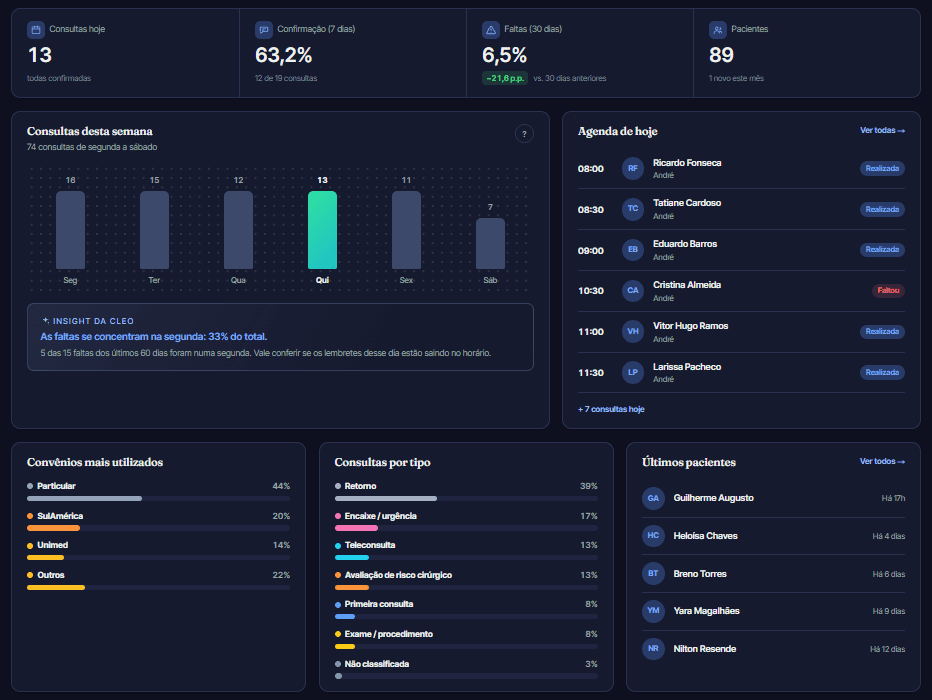
Task: Click the EB avatar for Eduardo Barros
Action: coord(633,250)
